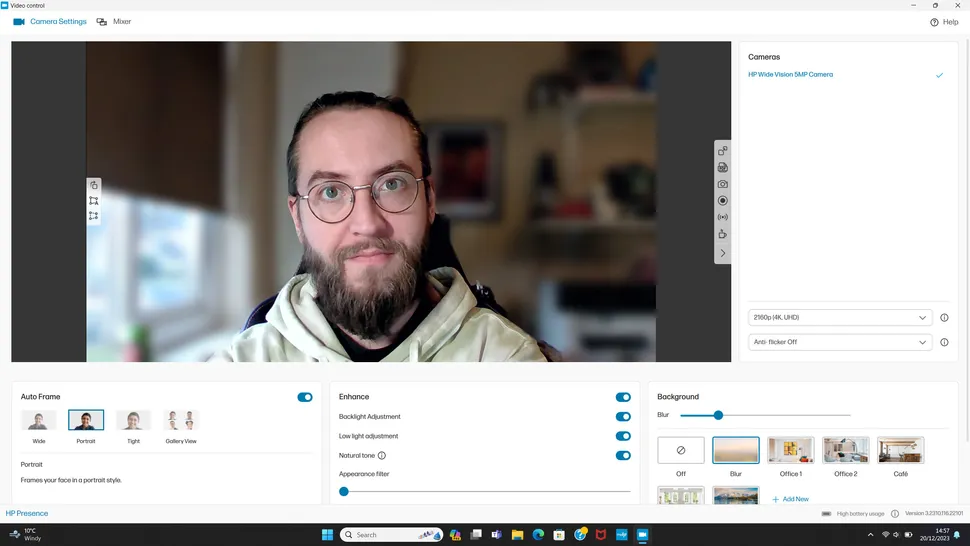Click the rotate icon on left toolbar
Image resolution: width=970 pixels, height=546 pixels.
point(94,185)
